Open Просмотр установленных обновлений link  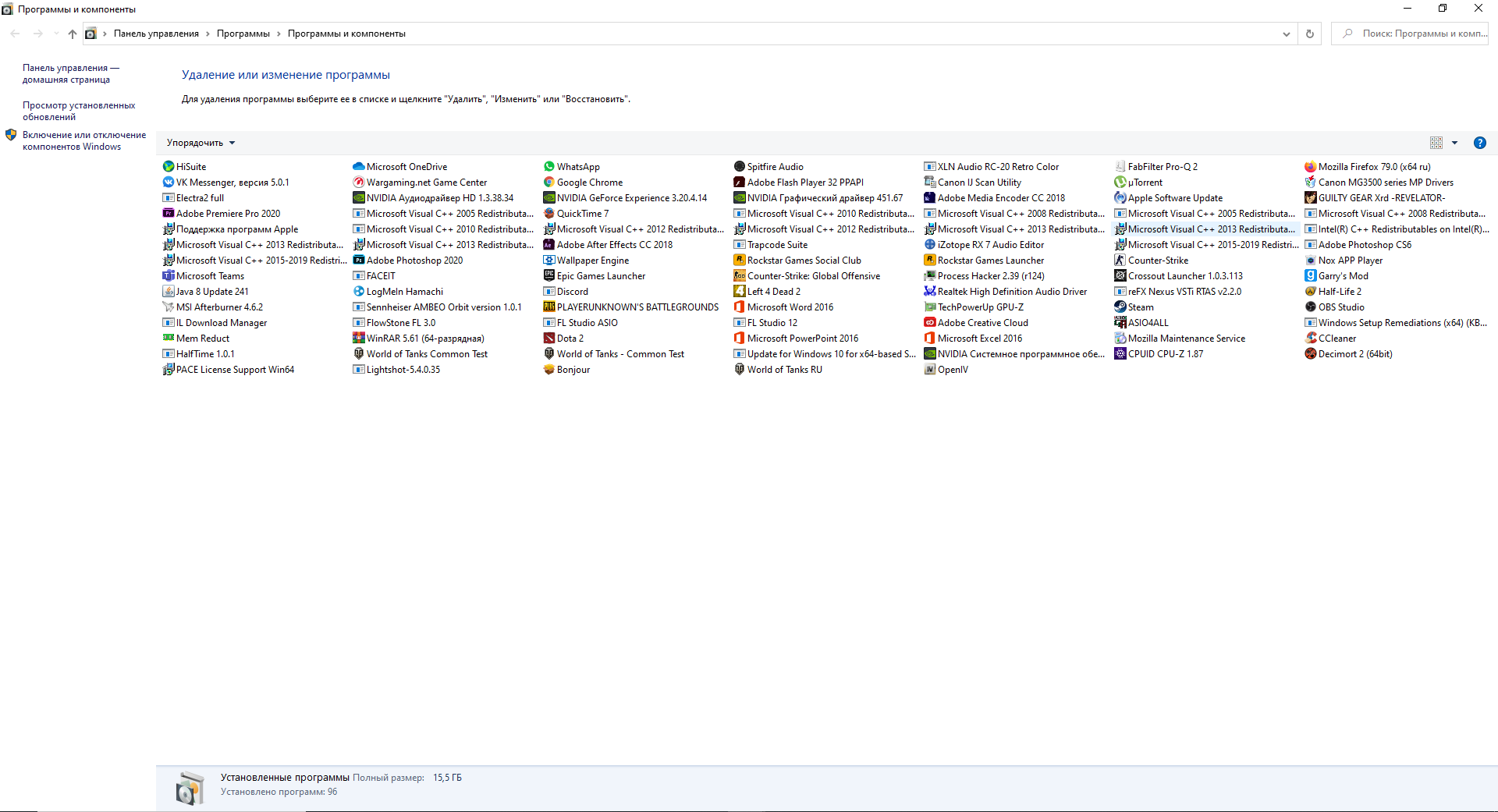[79, 111]
